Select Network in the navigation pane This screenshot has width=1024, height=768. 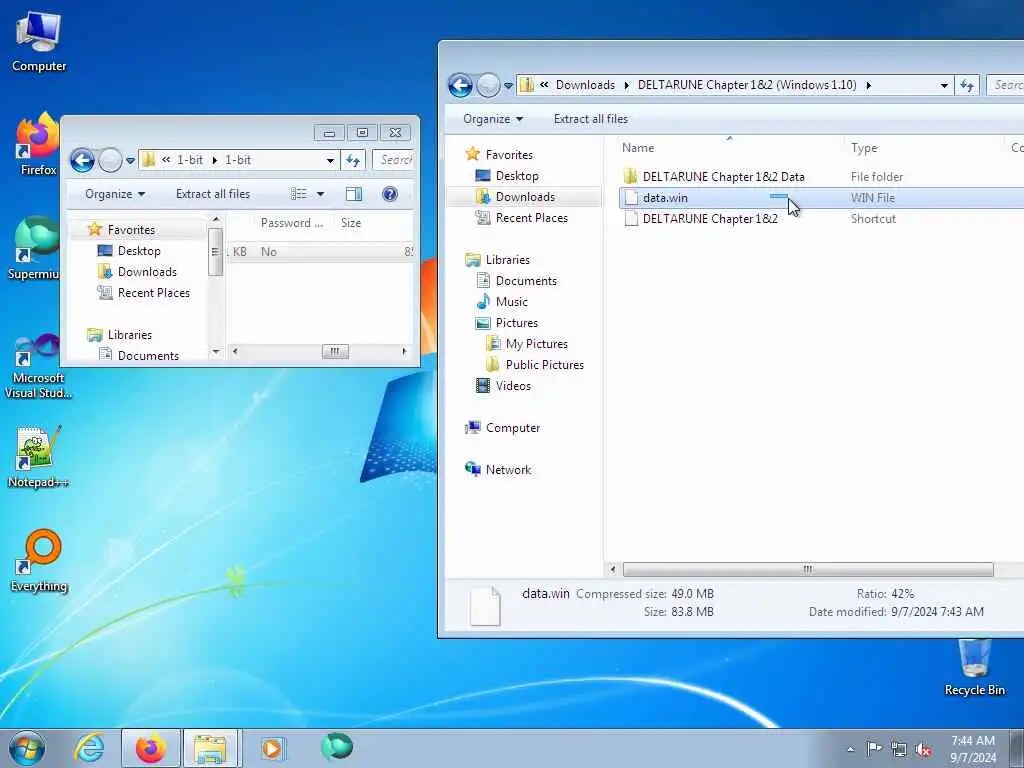click(508, 470)
